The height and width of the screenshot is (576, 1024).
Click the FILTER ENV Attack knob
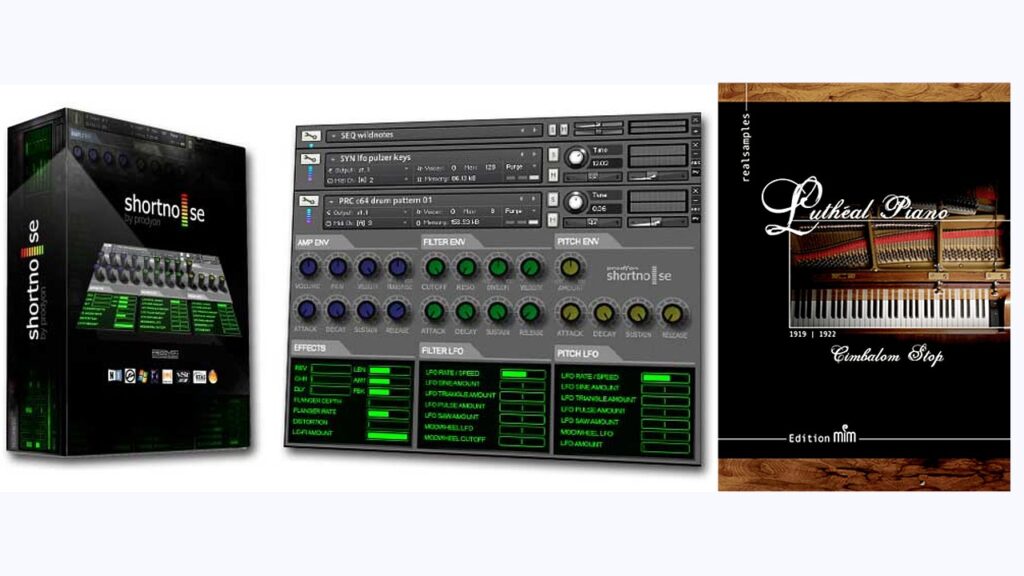[434, 311]
